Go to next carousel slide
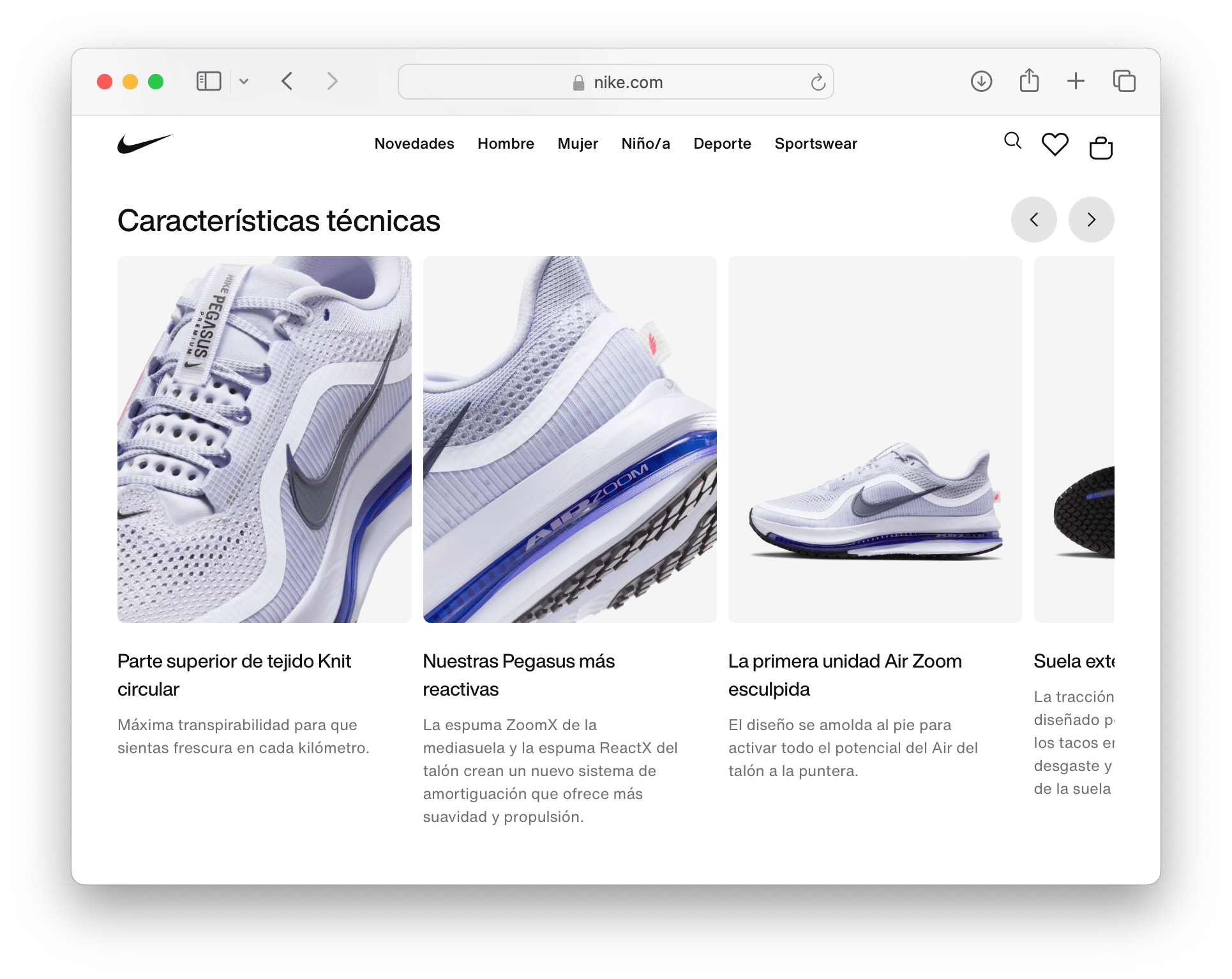The height and width of the screenshot is (979, 1232). pos(1091,220)
